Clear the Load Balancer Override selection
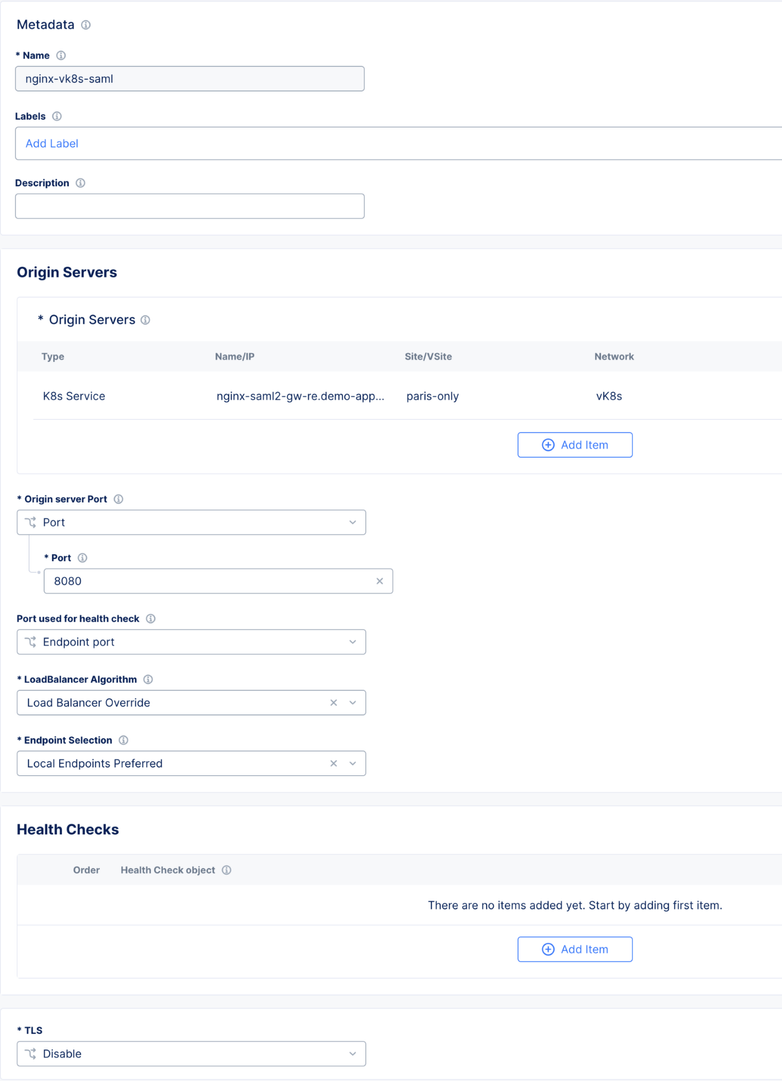Image resolution: width=782 pixels, height=1081 pixels. click(x=334, y=703)
